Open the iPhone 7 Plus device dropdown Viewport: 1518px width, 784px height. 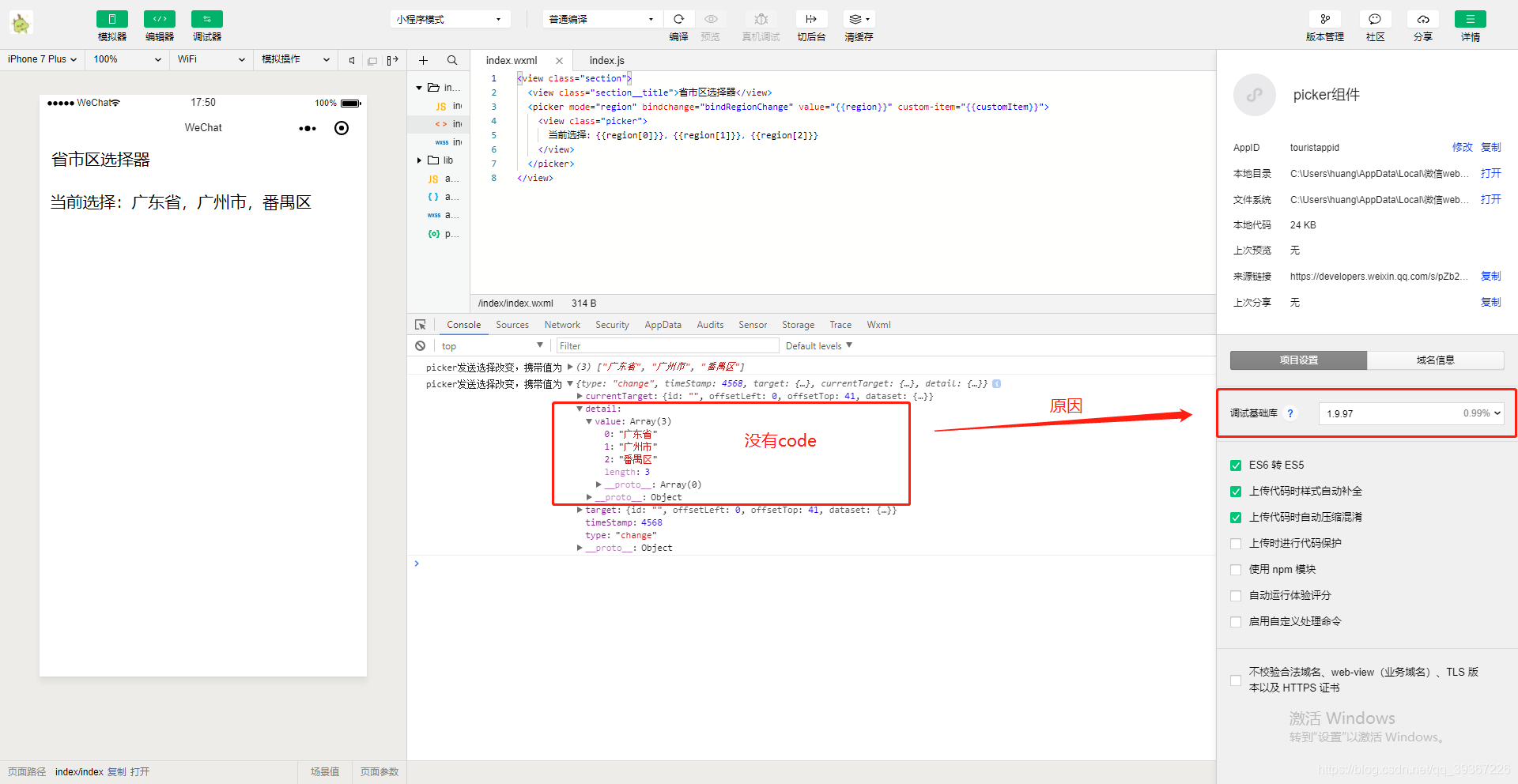point(43,59)
